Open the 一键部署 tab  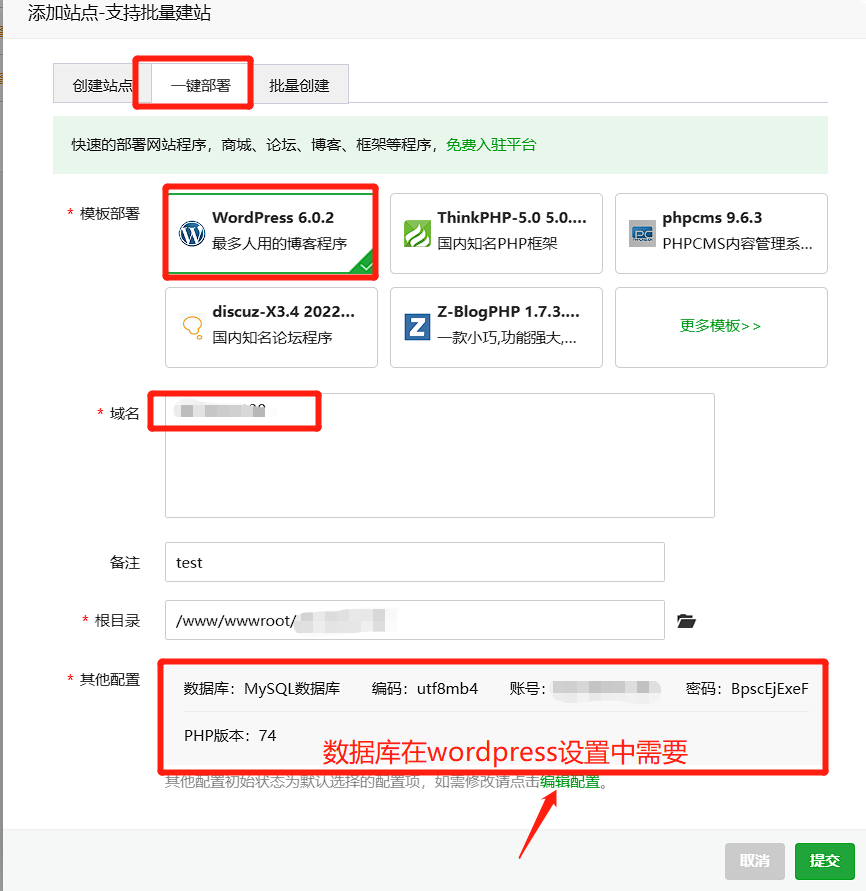coord(201,85)
